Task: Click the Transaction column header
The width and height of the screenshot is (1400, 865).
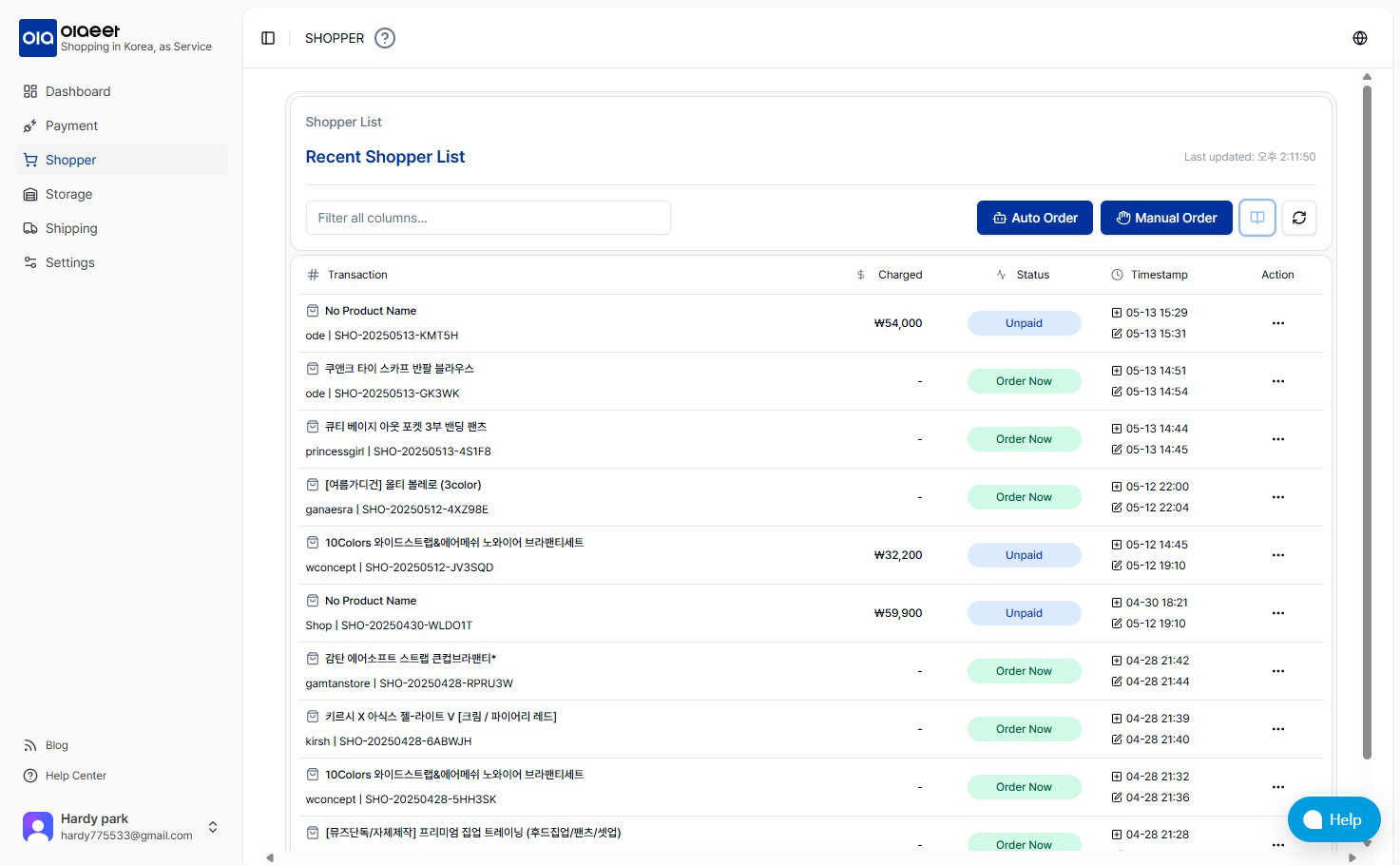Action: tap(357, 275)
